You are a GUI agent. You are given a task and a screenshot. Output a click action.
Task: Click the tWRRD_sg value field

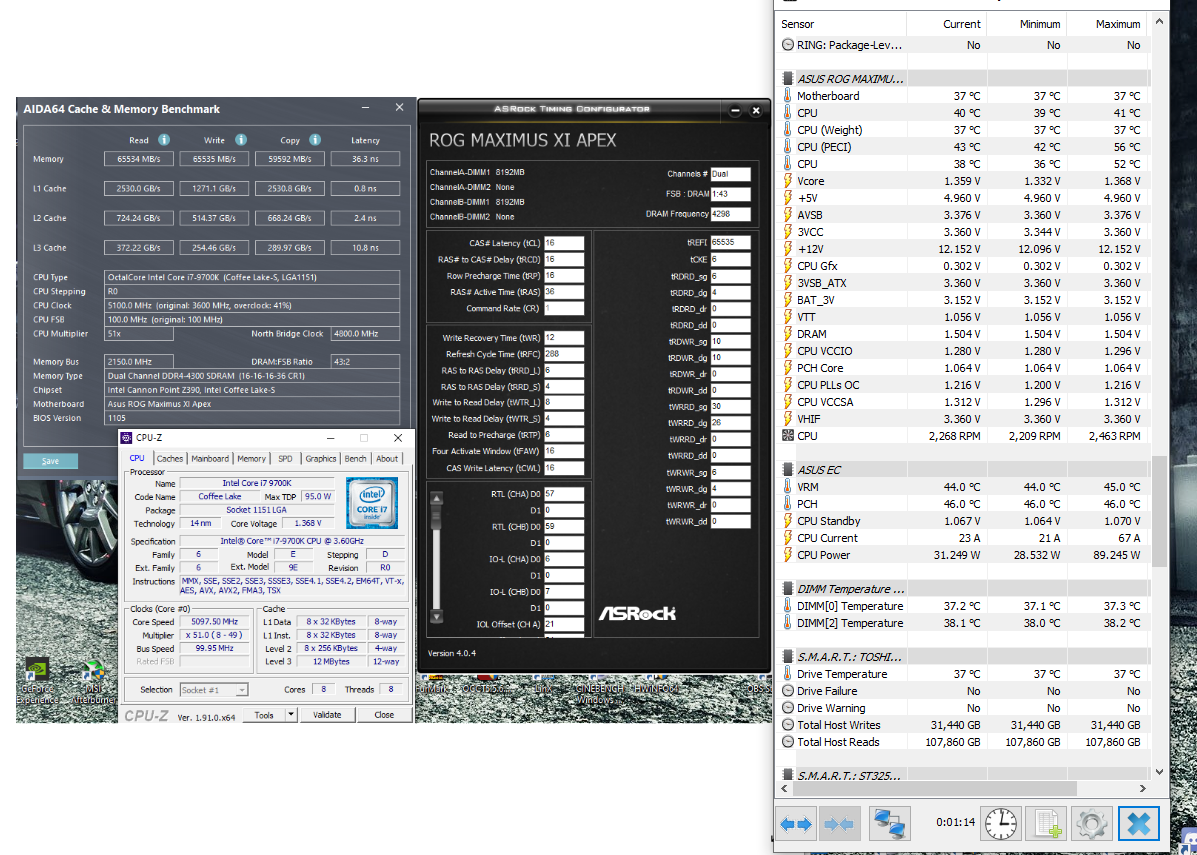point(731,406)
